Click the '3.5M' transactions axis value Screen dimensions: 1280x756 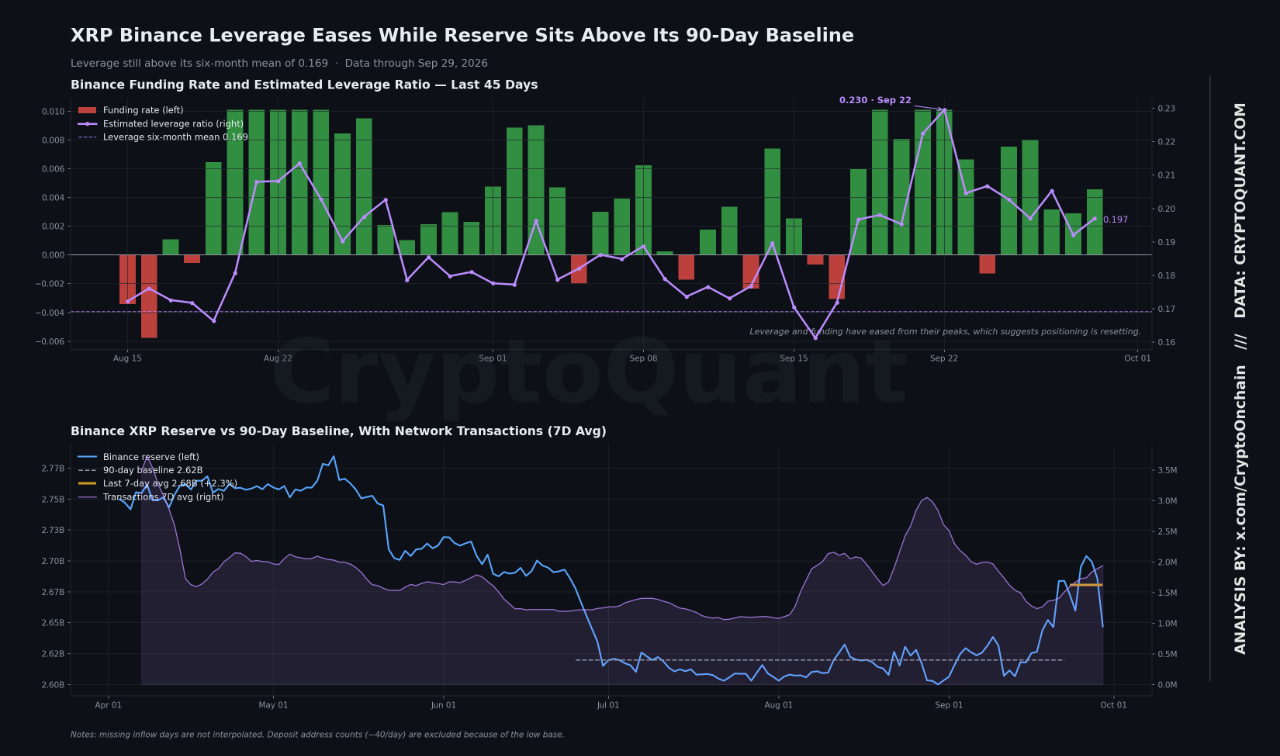pyautogui.click(x=1168, y=470)
